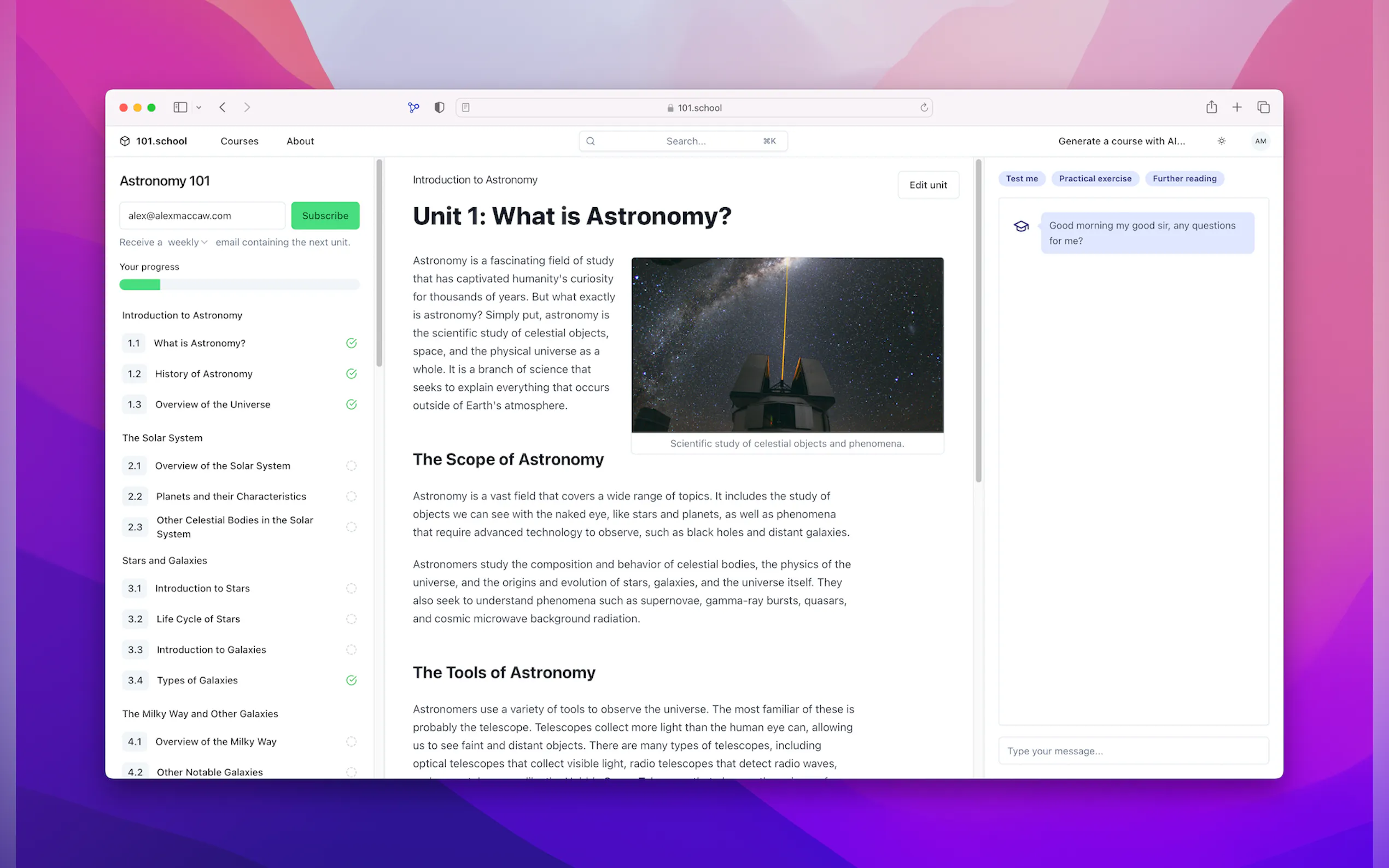Open the About menu item
Screen dimensions: 1389x868
coord(300,141)
